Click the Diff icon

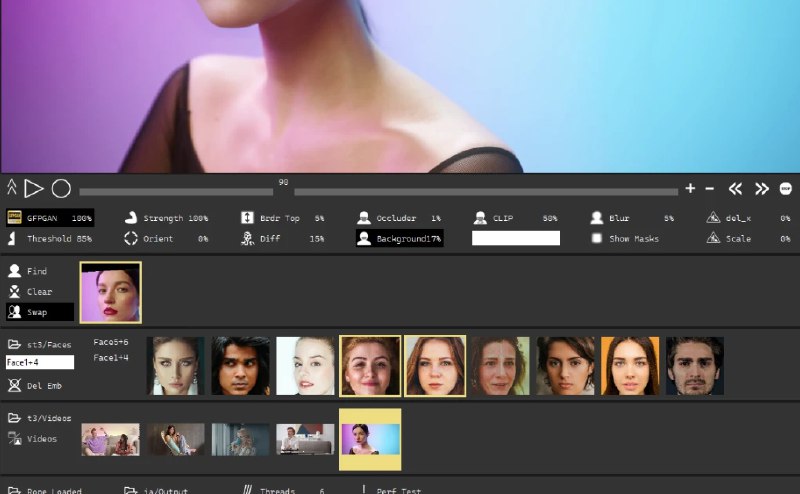pos(246,239)
